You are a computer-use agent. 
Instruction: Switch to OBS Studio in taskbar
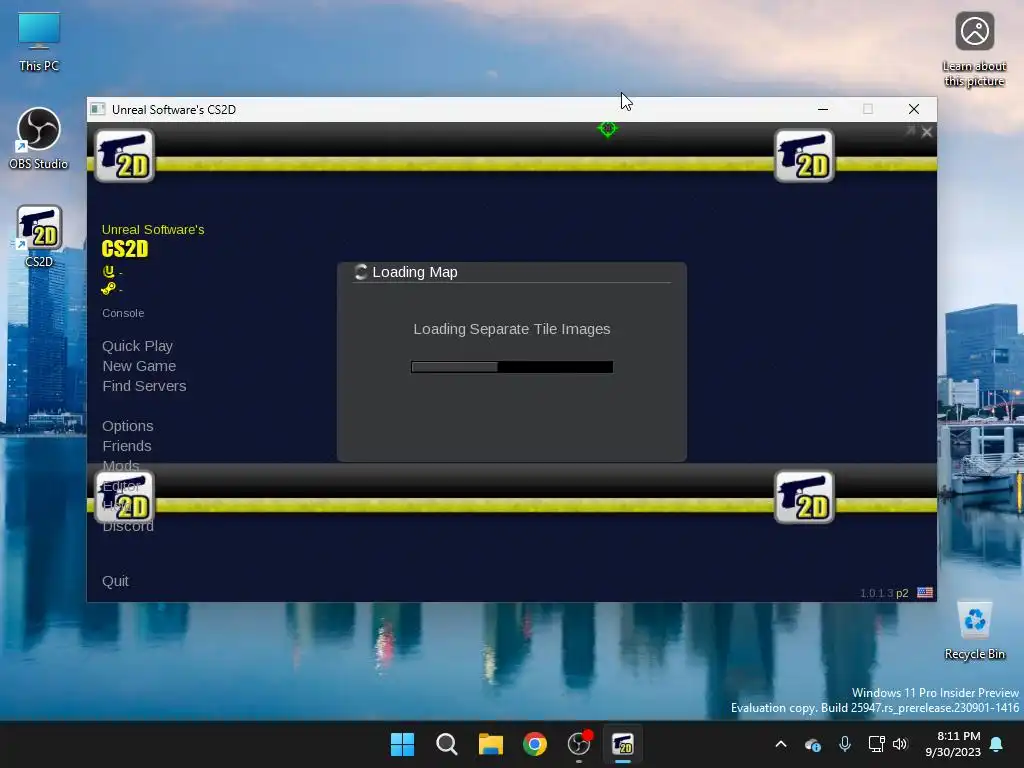point(579,744)
